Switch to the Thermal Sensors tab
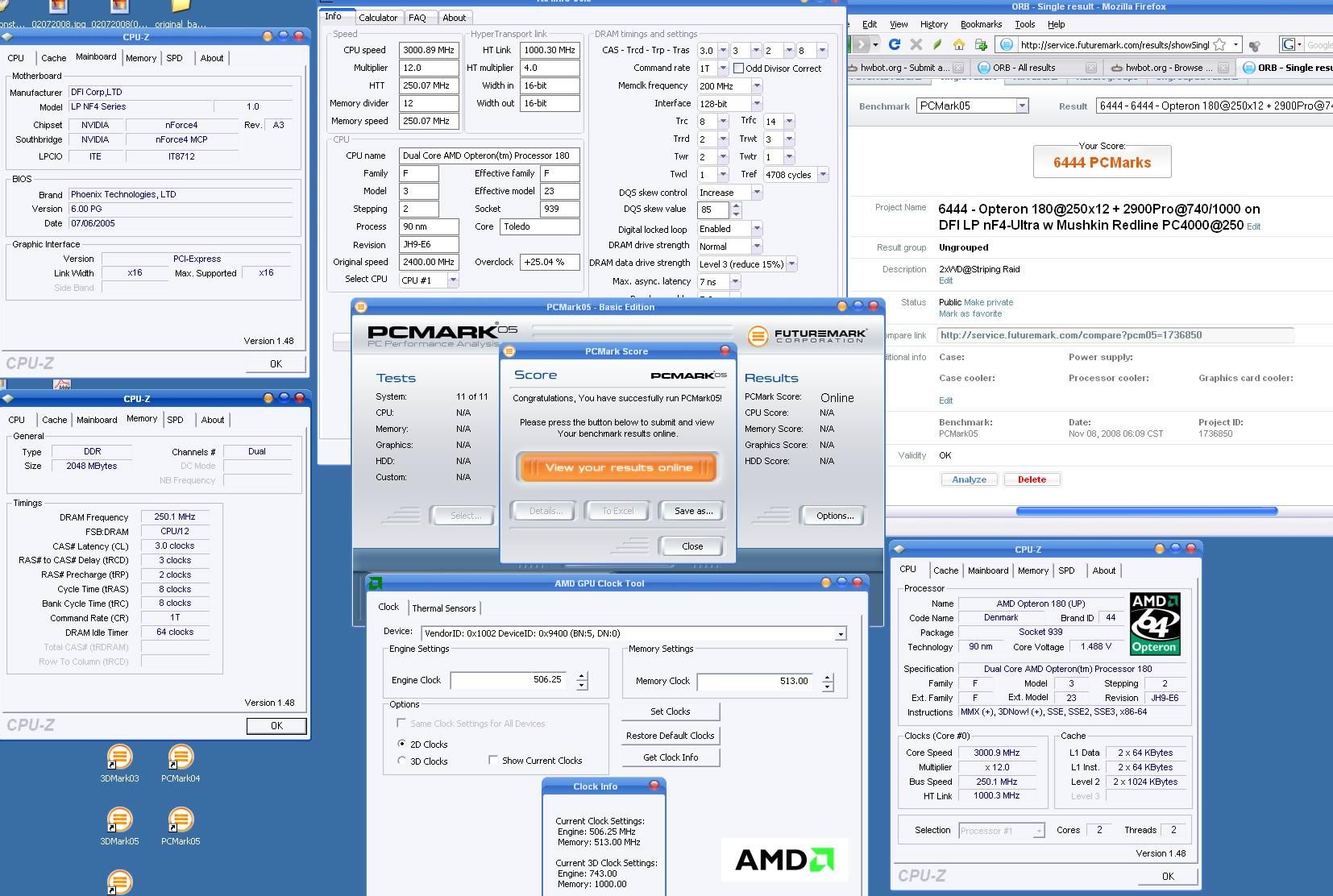1333x896 pixels. pos(443,608)
